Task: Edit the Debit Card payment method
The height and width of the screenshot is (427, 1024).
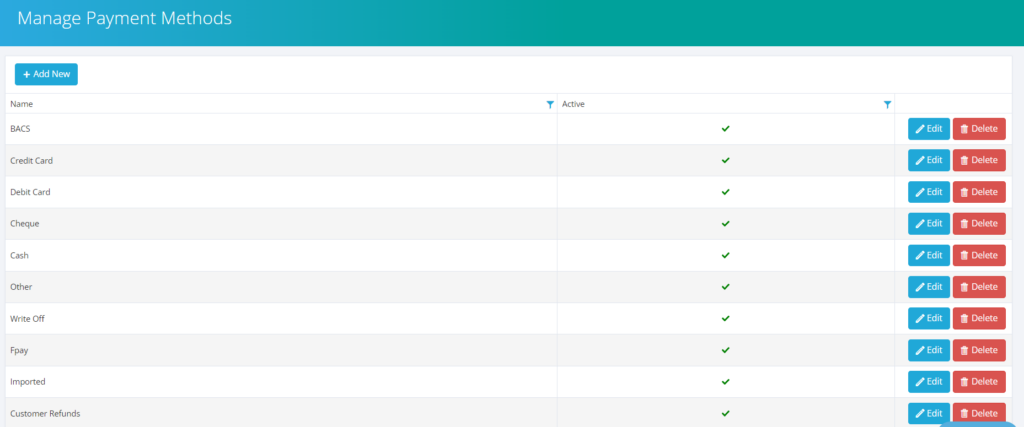Action: 929,192
